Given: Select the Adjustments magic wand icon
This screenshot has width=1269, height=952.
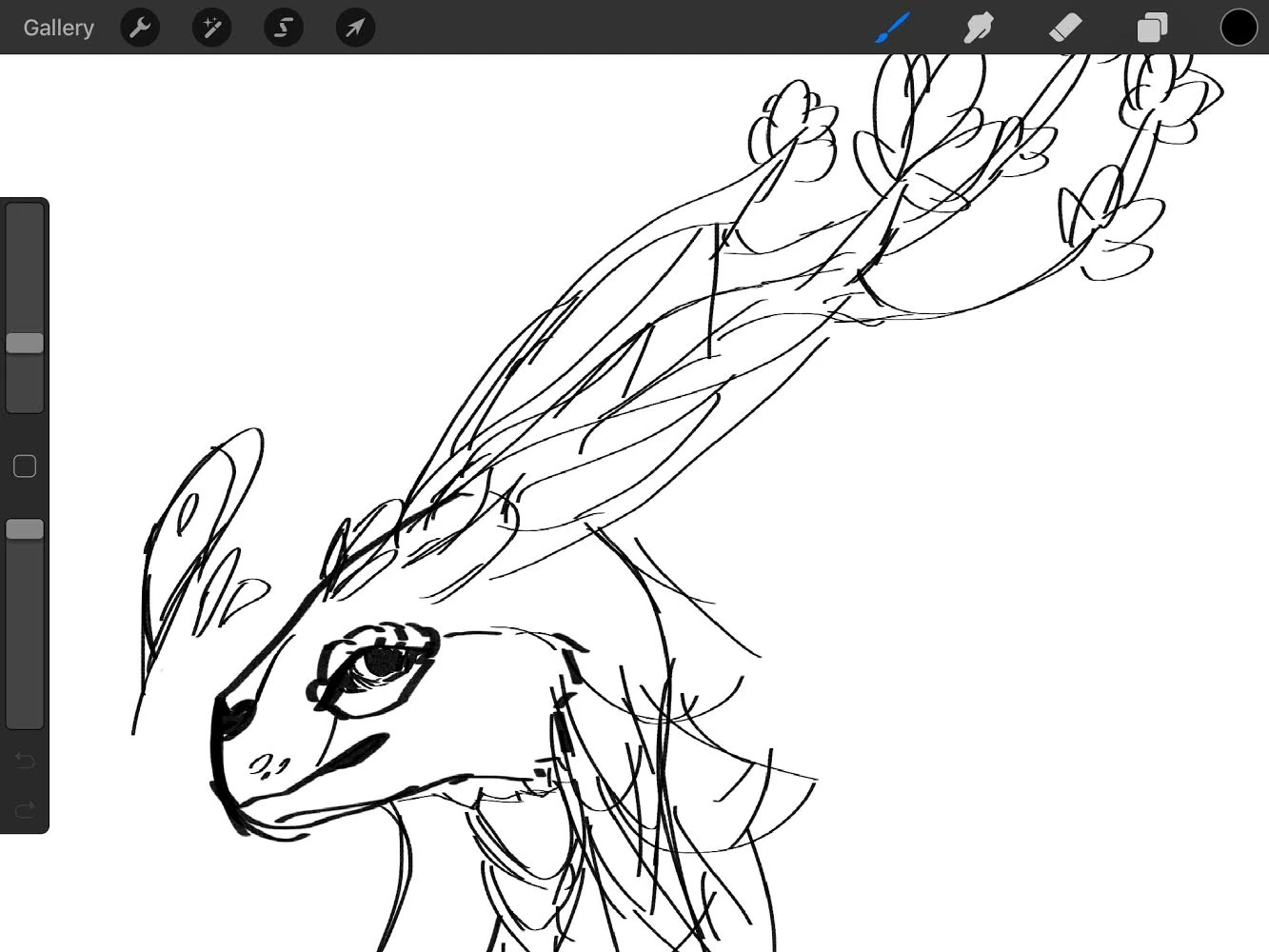Looking at the screenshot, I should coord(211,28).
